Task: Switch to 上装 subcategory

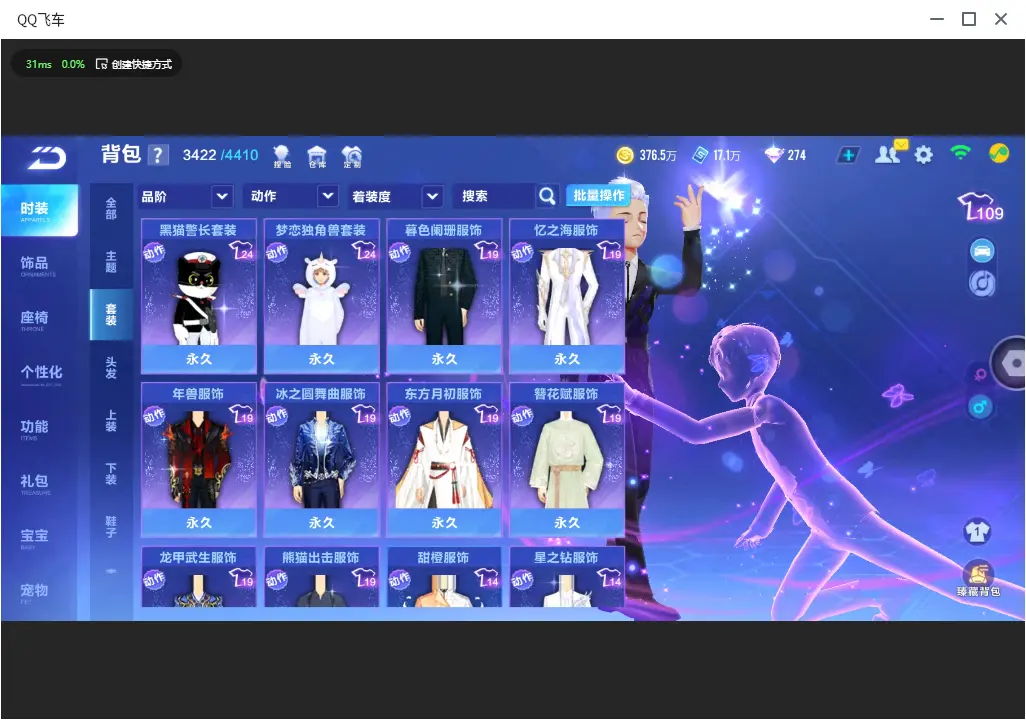Action: (111, 421)
